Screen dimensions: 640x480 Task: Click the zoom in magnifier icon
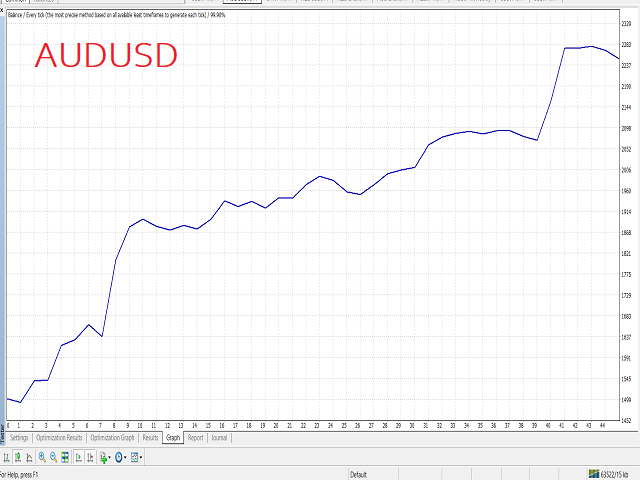pyautogui.click(x=42, y=457)
